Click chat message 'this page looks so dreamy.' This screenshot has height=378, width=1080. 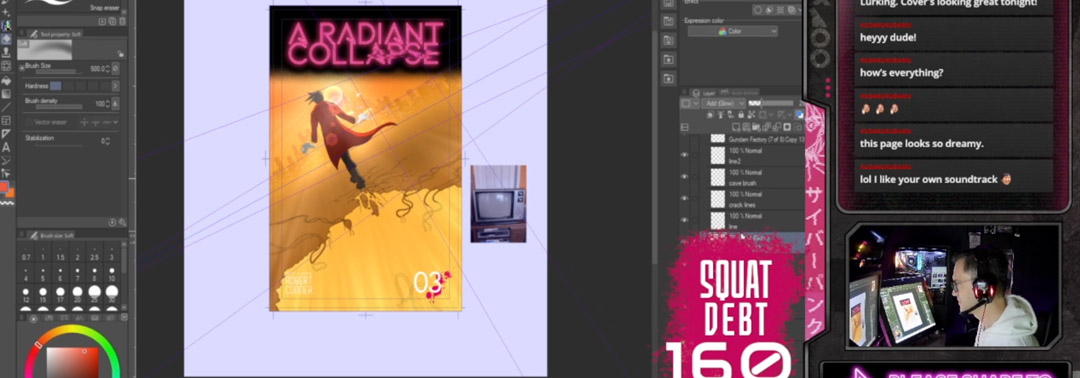[x=922, y=144]
